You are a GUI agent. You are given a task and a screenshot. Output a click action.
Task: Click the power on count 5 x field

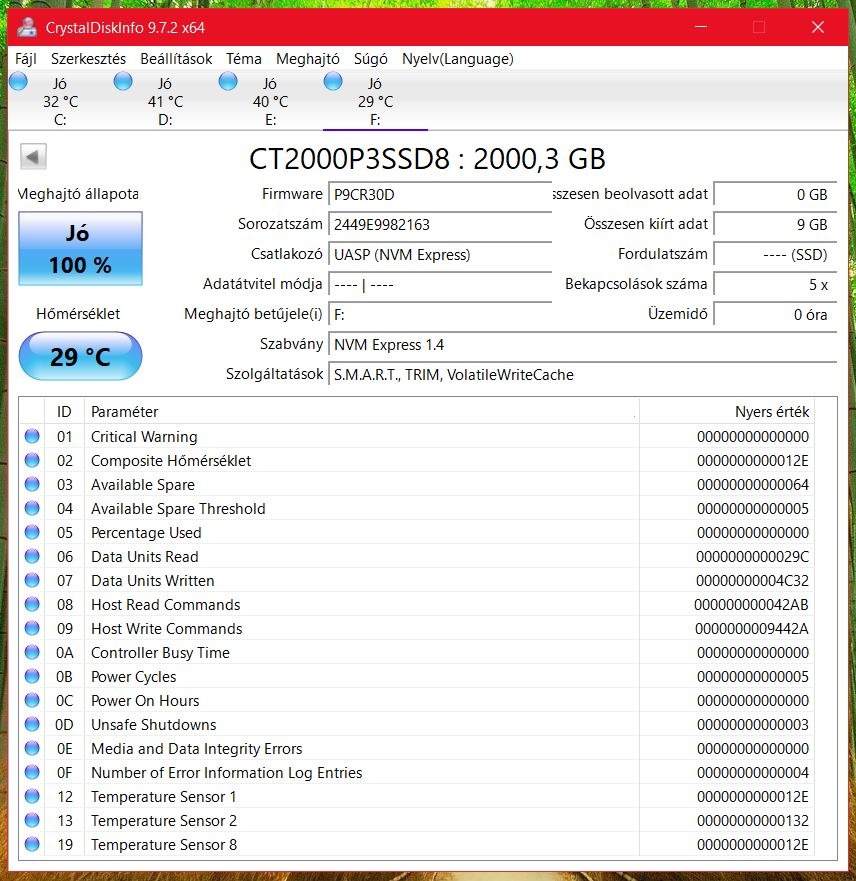coord(775,284)
